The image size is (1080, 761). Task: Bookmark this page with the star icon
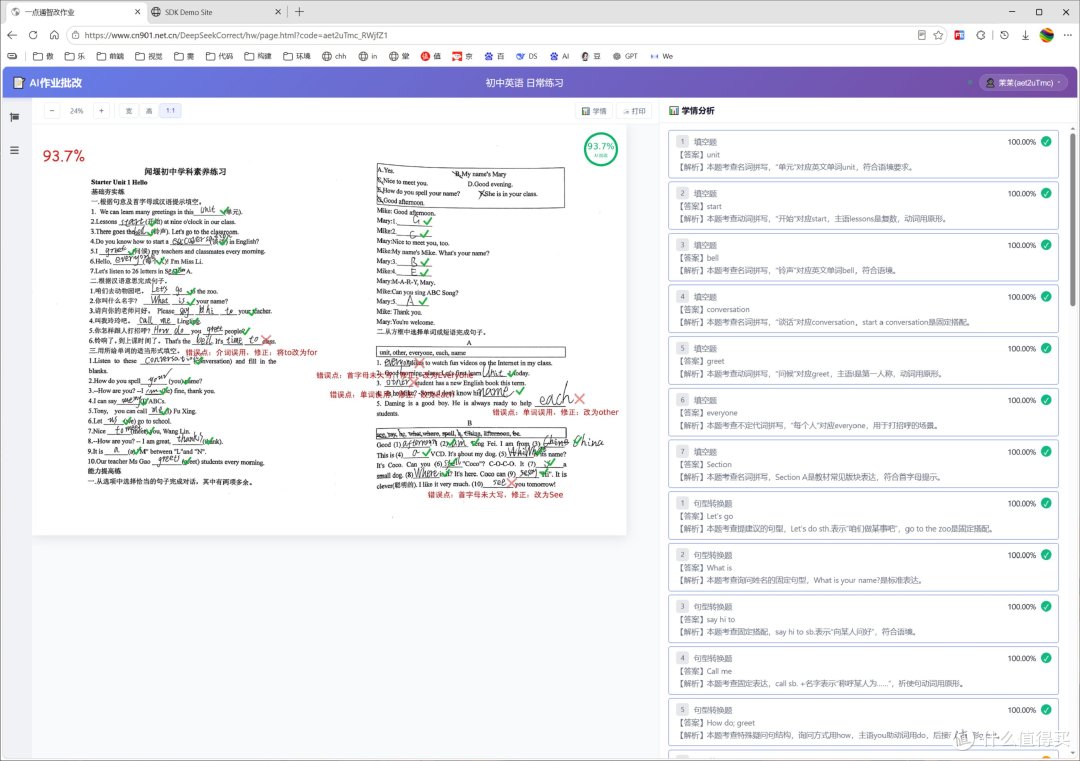tap(938, 35)
